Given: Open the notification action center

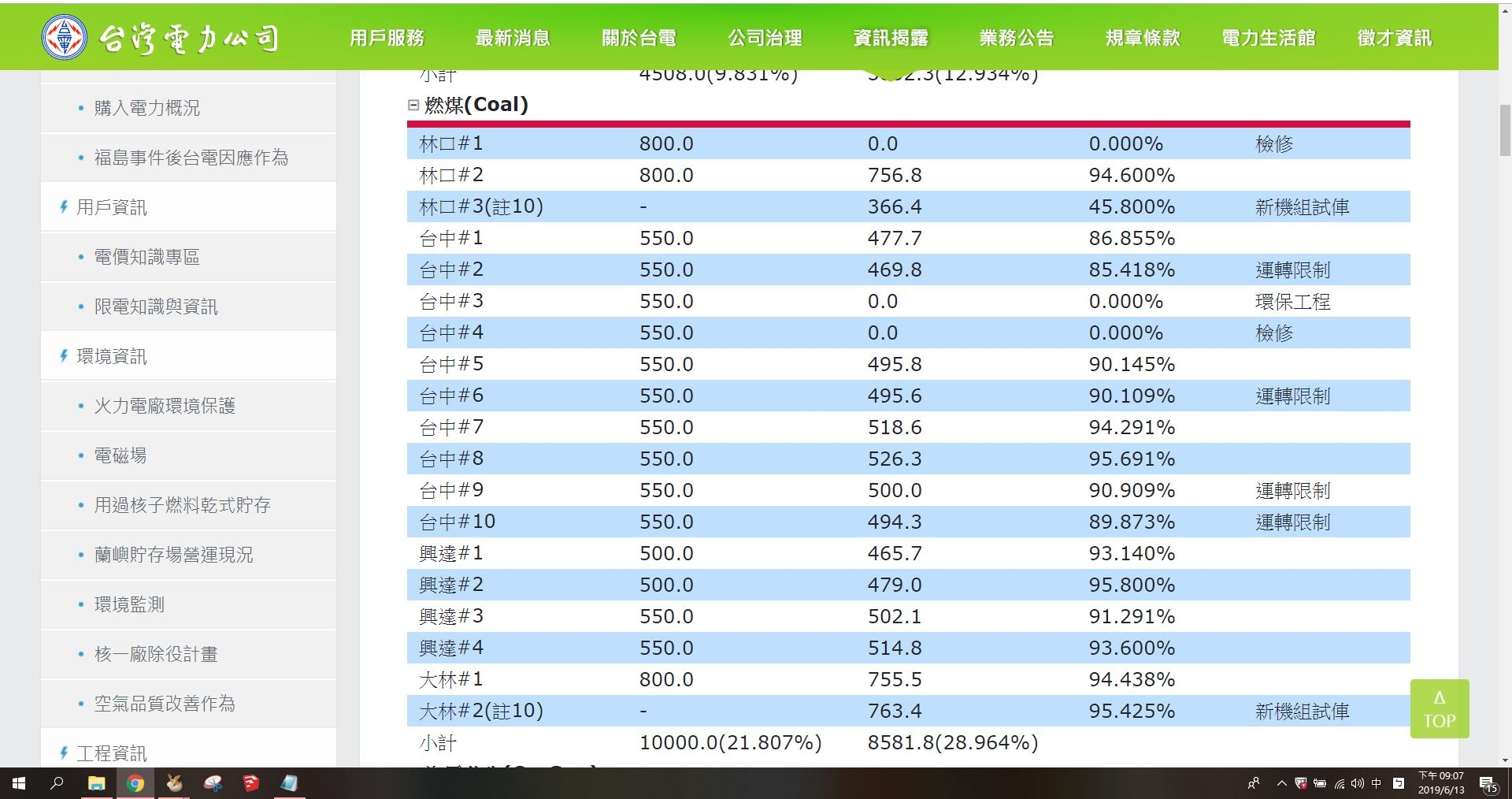Looking at the screenshot, I should coord(1489,784).
